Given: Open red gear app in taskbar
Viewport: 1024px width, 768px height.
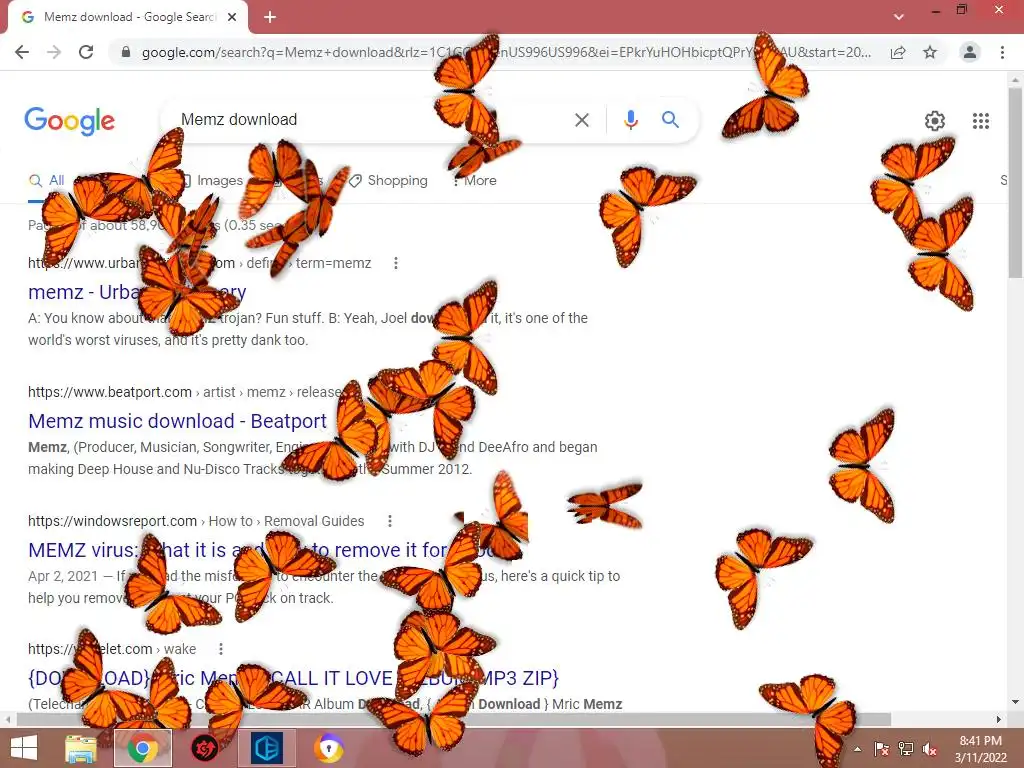Looking at the screenshot, I should [204, 748].
